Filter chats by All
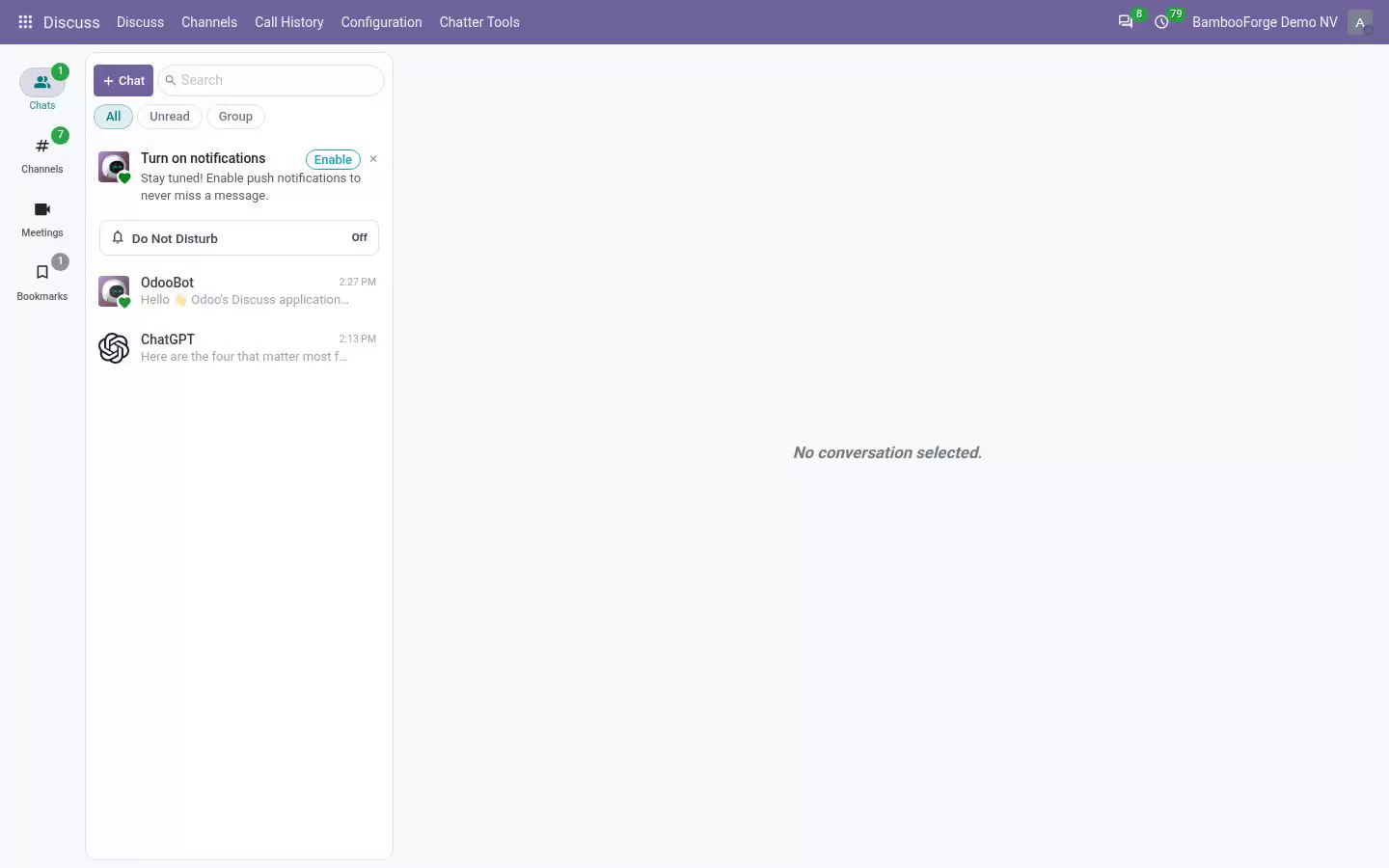 (114, 117)
